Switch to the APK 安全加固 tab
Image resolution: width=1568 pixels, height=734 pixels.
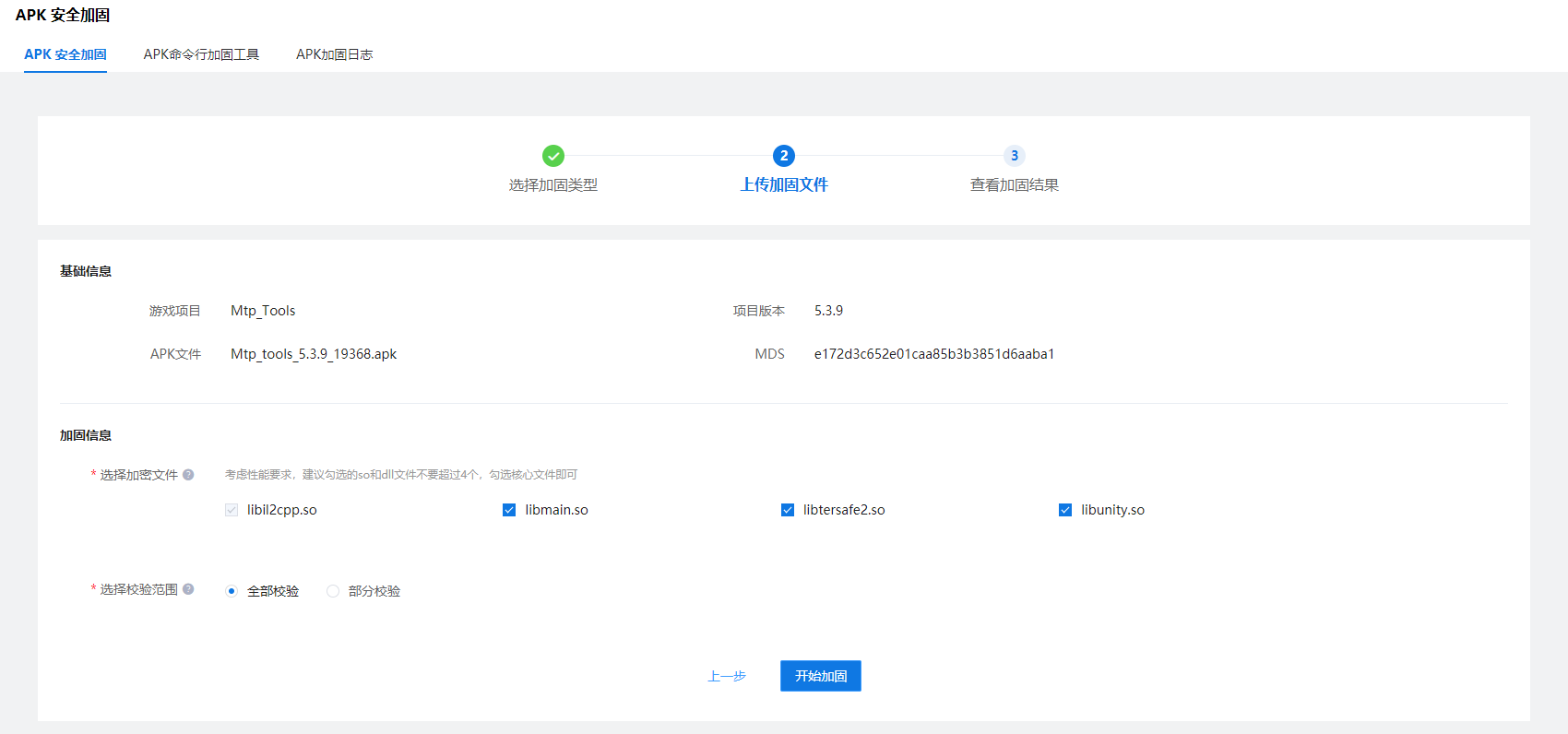tap(65, 54)
